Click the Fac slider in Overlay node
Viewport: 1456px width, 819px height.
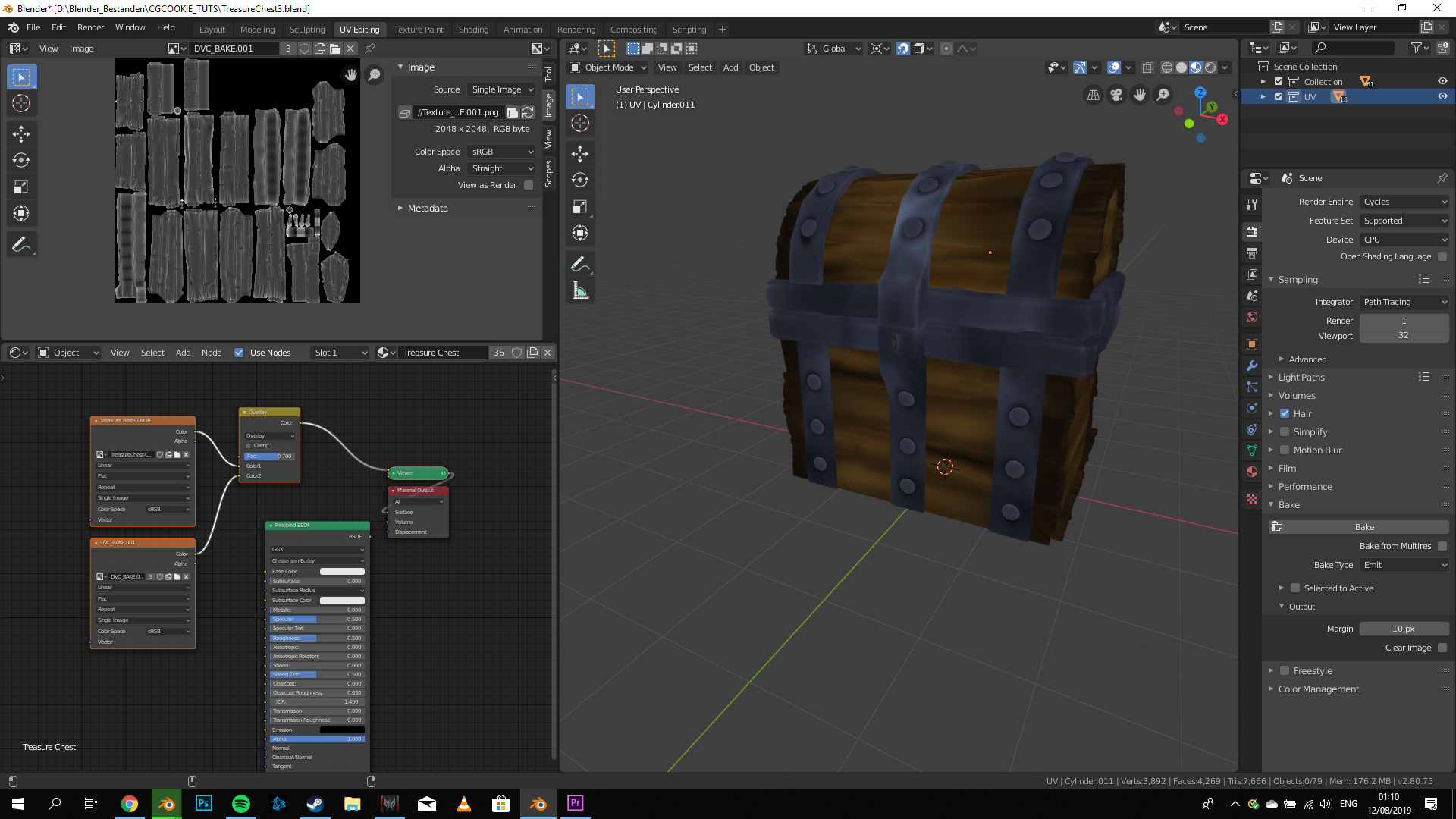269,457
